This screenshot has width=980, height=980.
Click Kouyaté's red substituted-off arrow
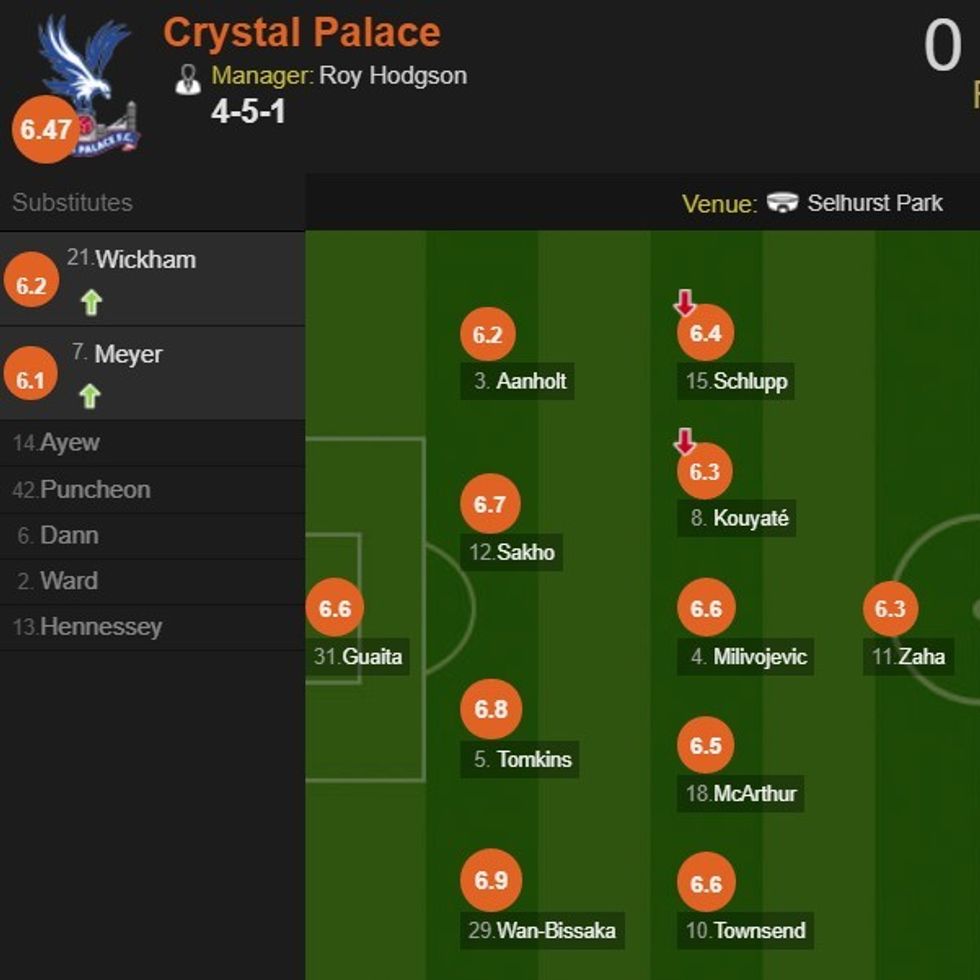[684, 441]
